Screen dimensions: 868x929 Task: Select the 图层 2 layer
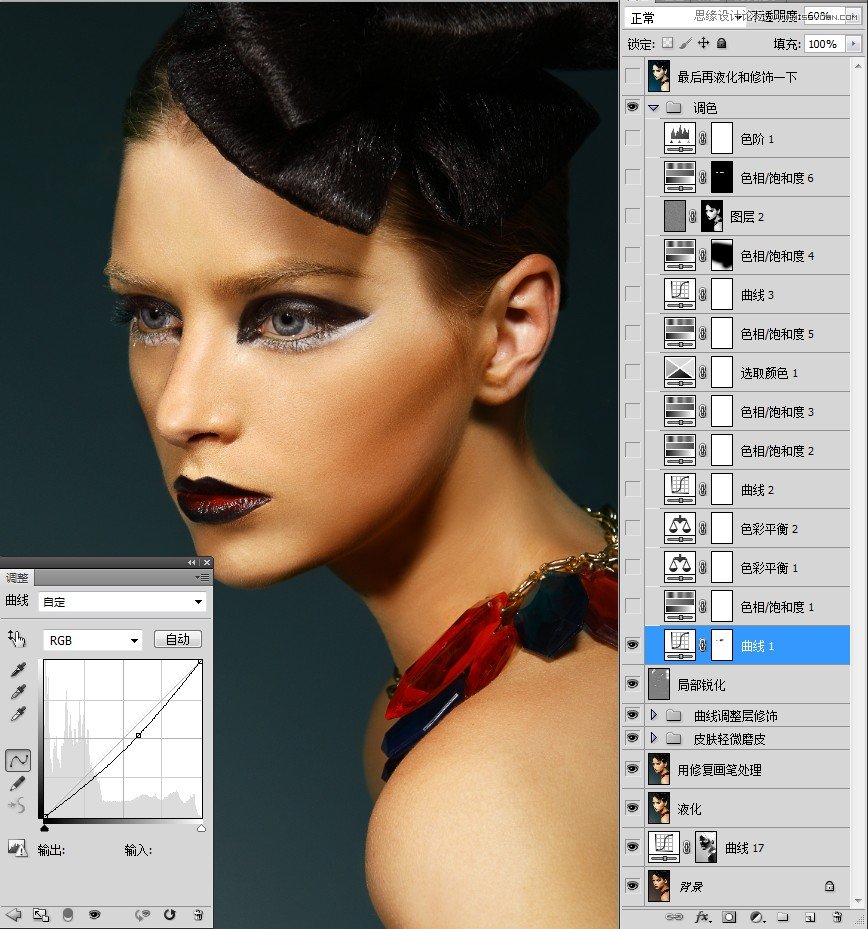click(747, 216)
